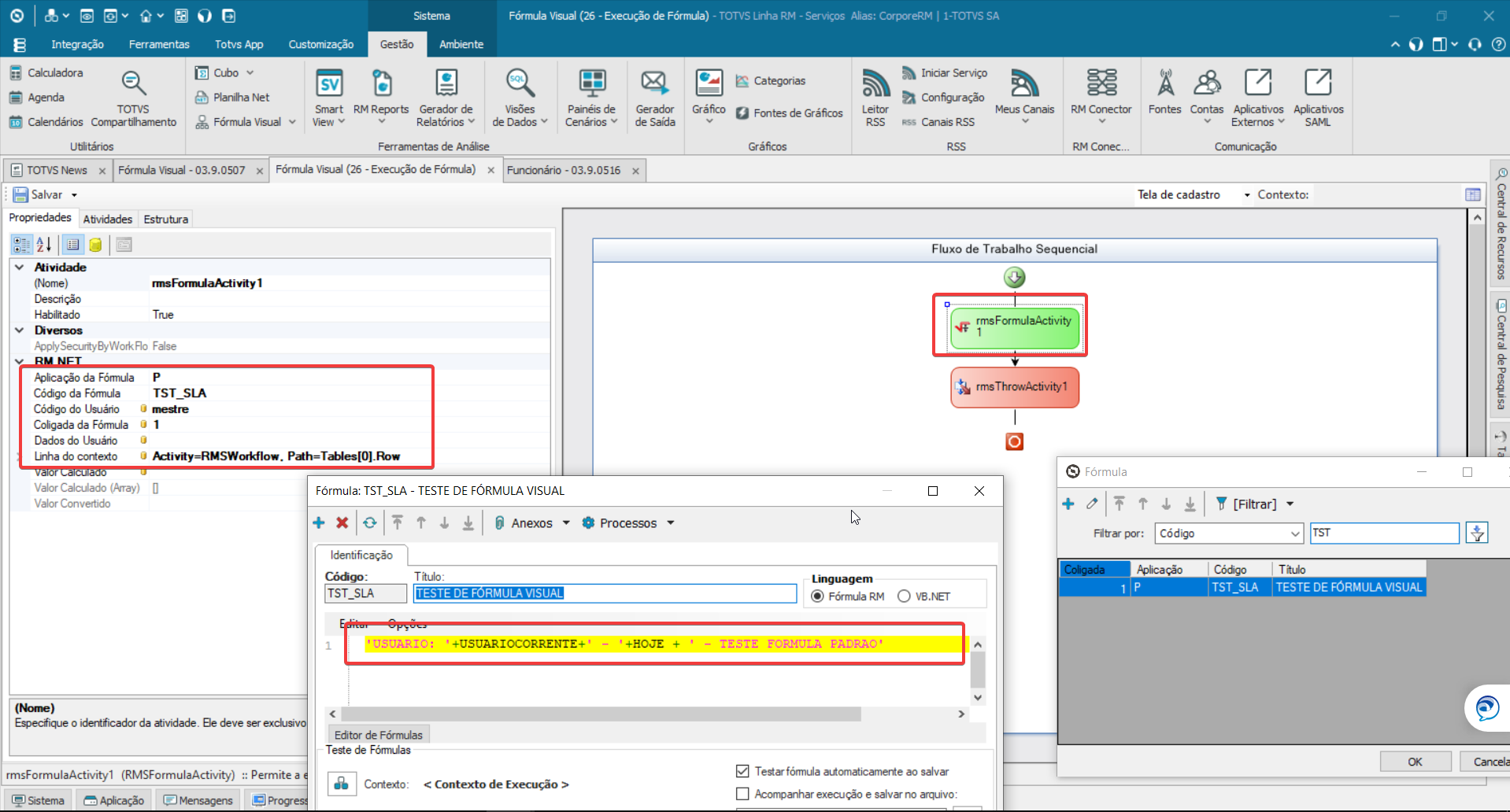Image resolution: width=1510 pixels, height=812 pixels.
Task: Click OK in the Fórmula window
Action: click(1416, 762)
